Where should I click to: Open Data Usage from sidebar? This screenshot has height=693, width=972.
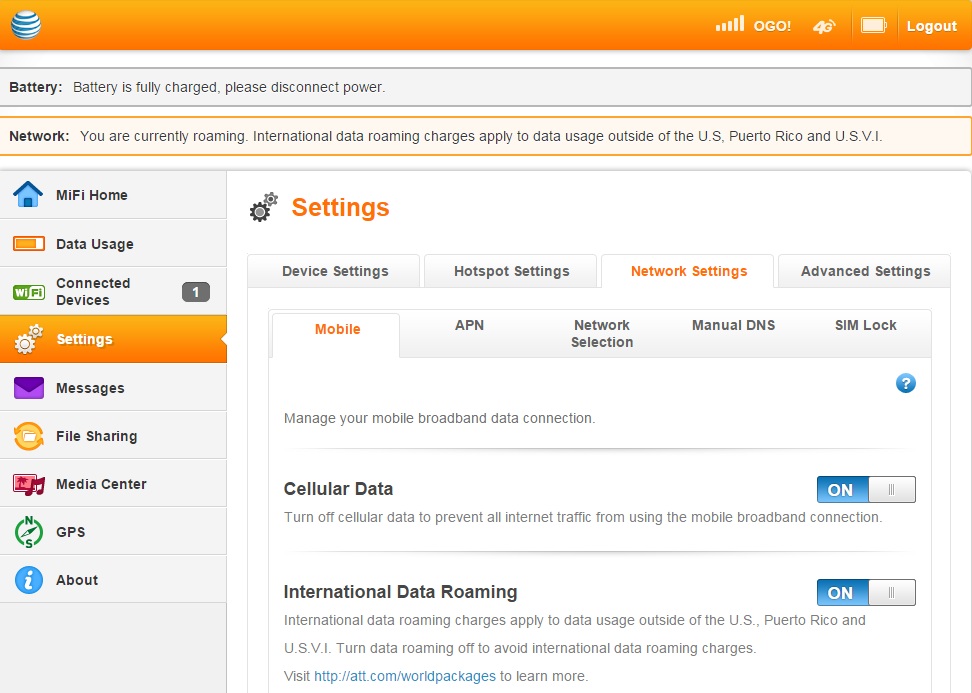(113, 244)
